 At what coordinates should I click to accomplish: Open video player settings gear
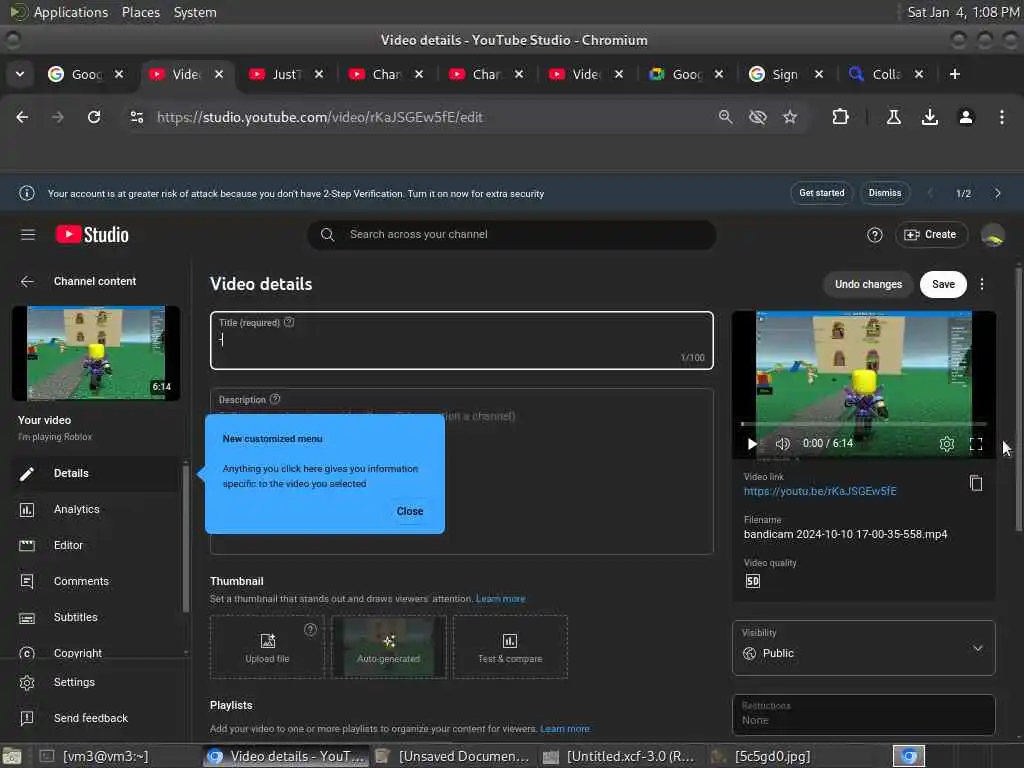coord(946,444)
